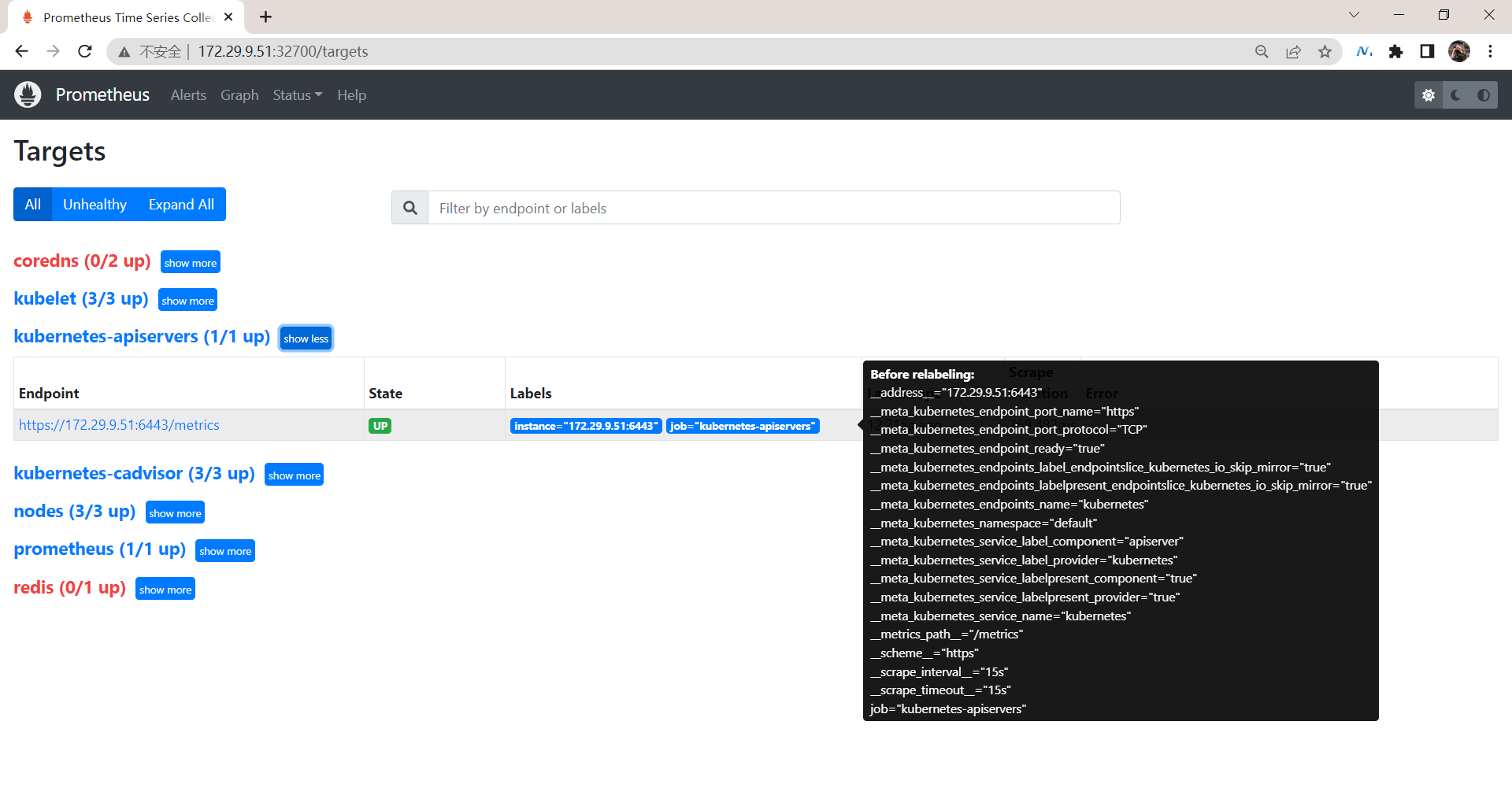This screenshot has height=810, width=1512.
Task: Open the Help page
Action: point(351,94)
